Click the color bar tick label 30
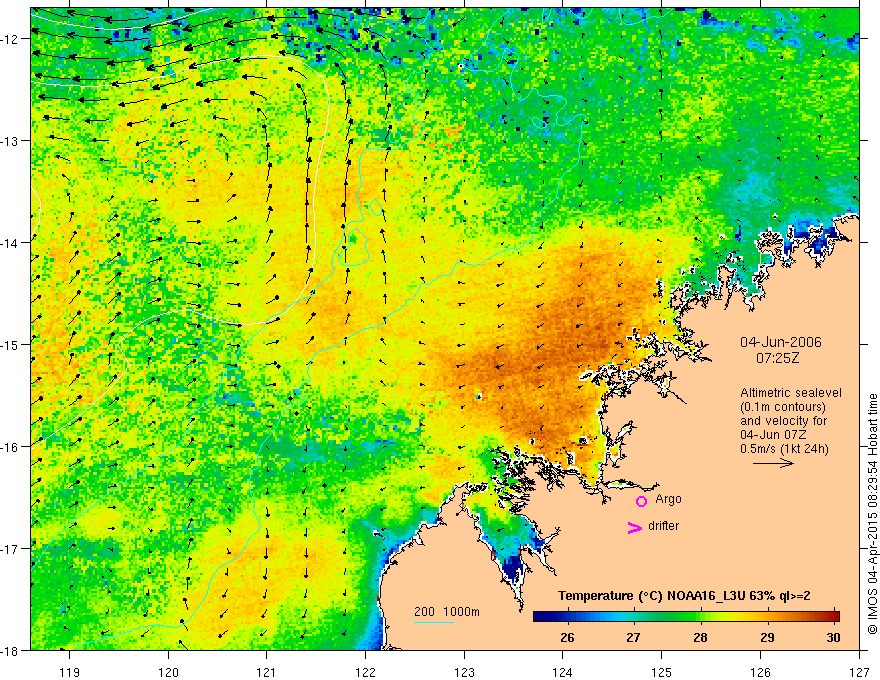This screenshot has width=880, height=680. (833, 637)
